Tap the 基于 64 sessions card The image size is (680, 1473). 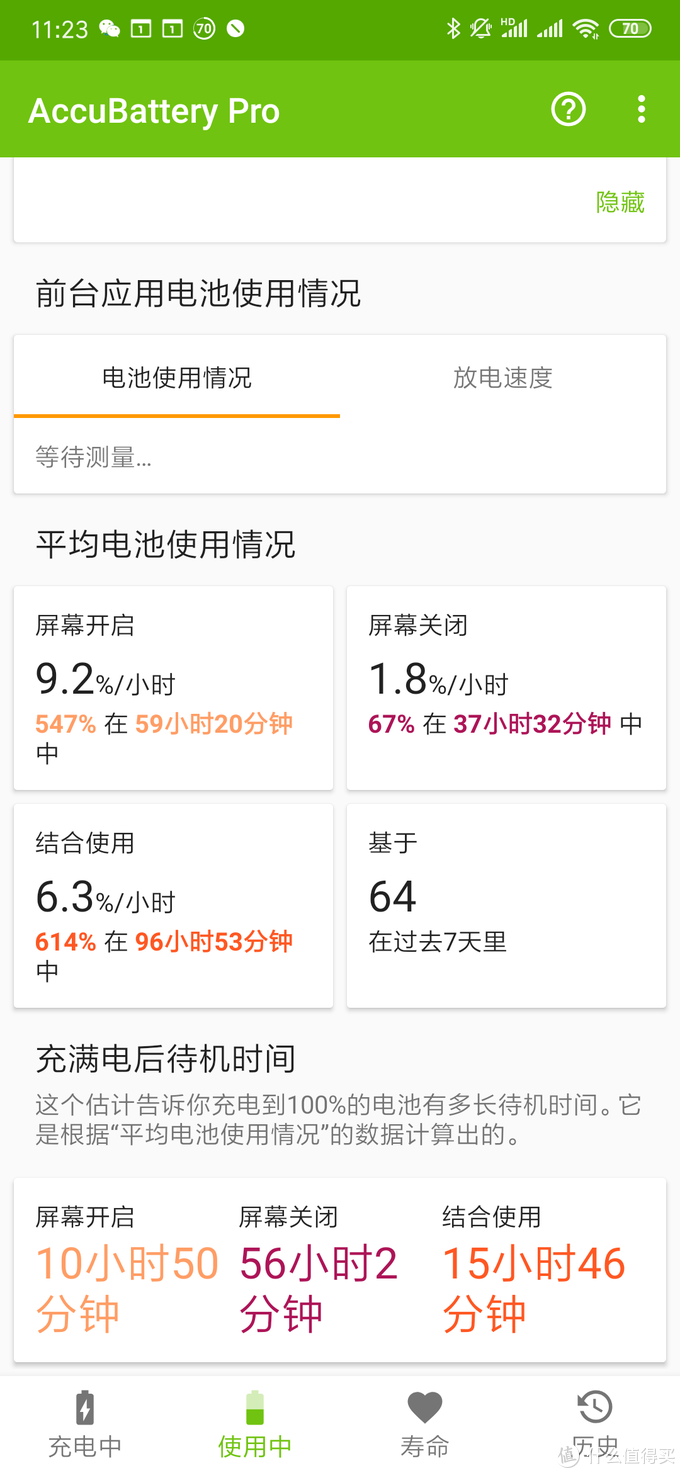(x=506, y=905)
